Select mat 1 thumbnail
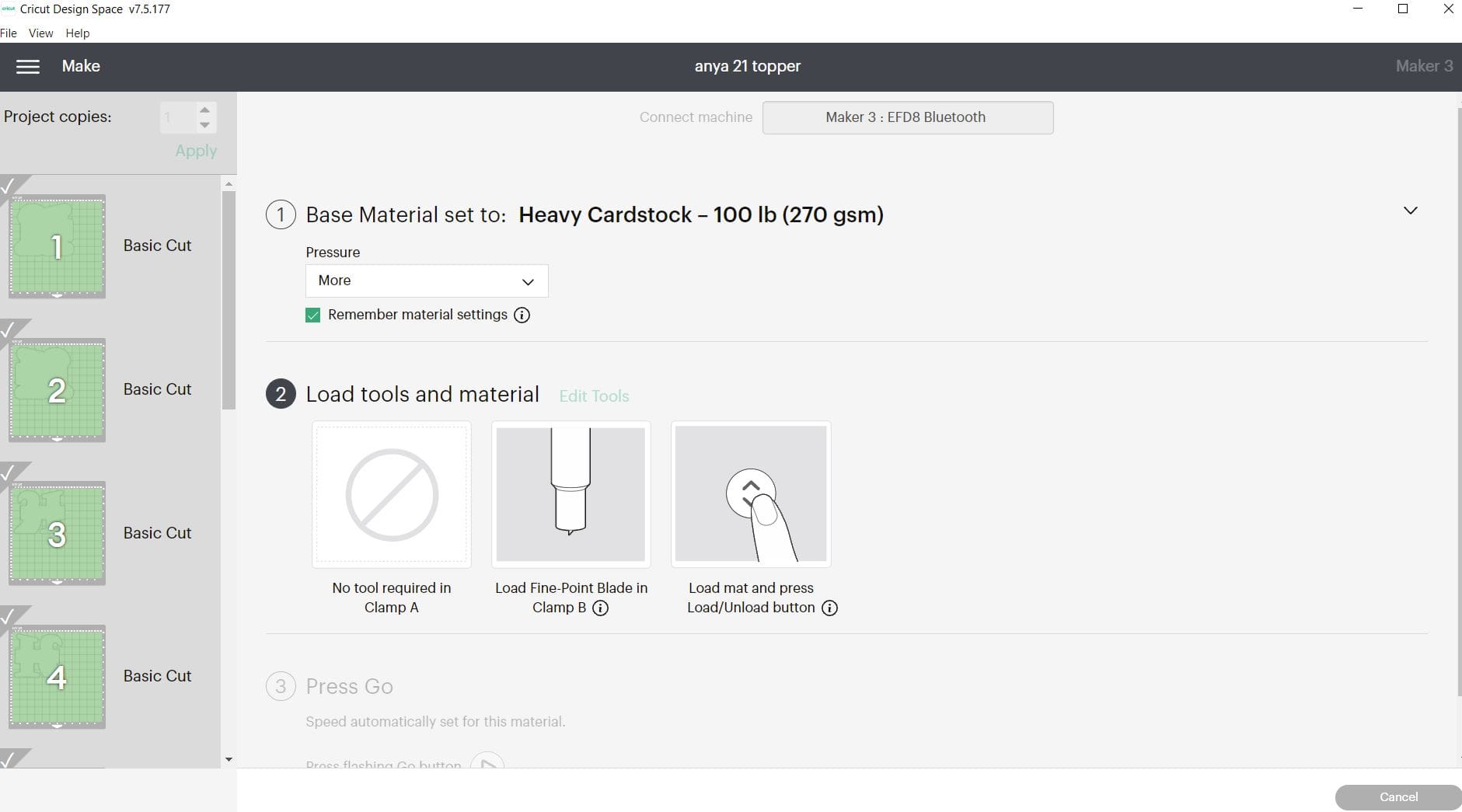Image resolution: width=1462 pixels, height=812 pixels. pos(57,246)
